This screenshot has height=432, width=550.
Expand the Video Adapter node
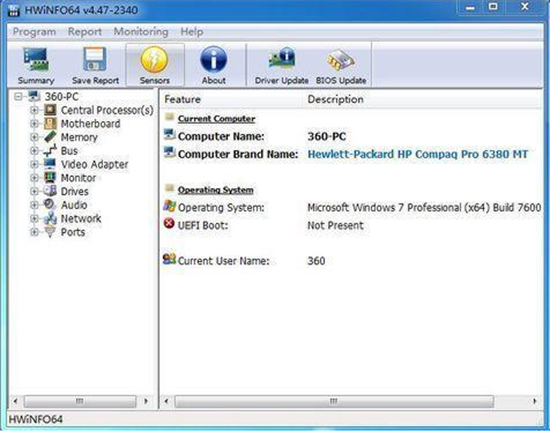34,164
